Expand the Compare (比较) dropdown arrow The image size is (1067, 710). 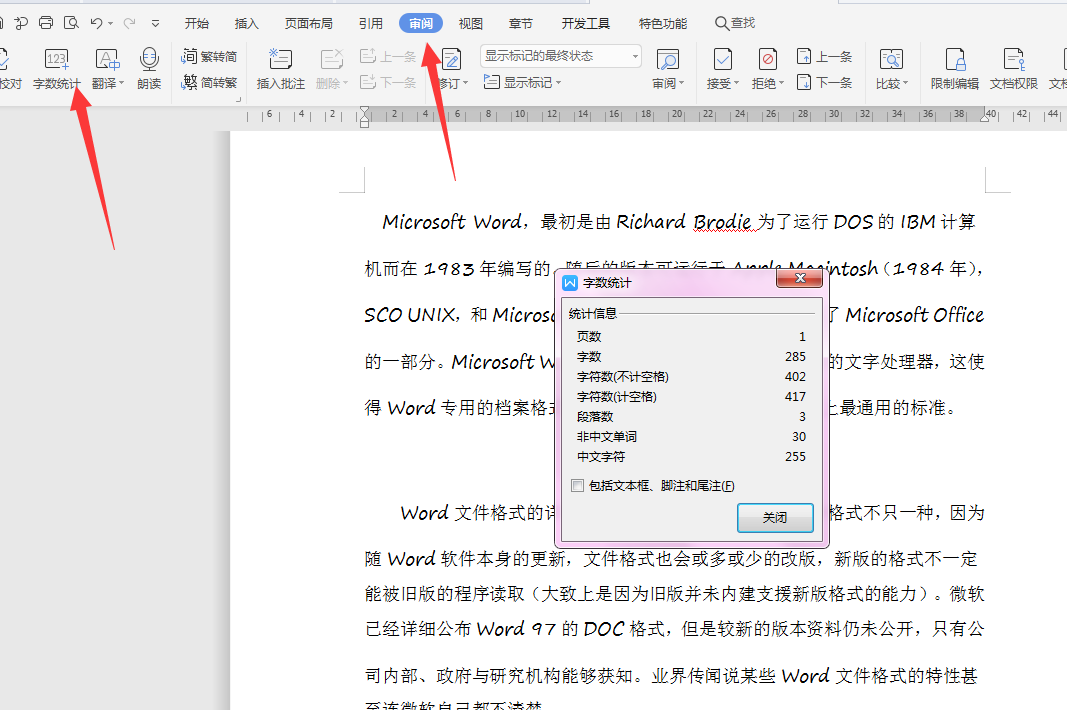click(906, 83)
